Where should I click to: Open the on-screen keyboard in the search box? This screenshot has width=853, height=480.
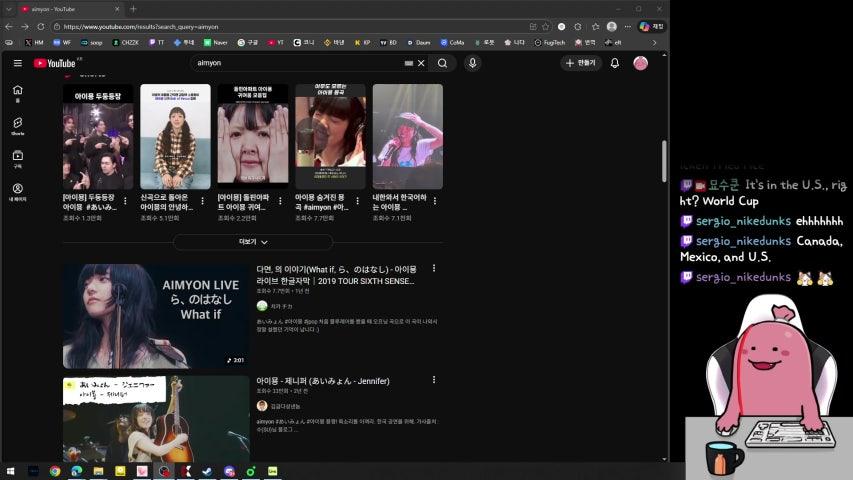pos(408,63)
